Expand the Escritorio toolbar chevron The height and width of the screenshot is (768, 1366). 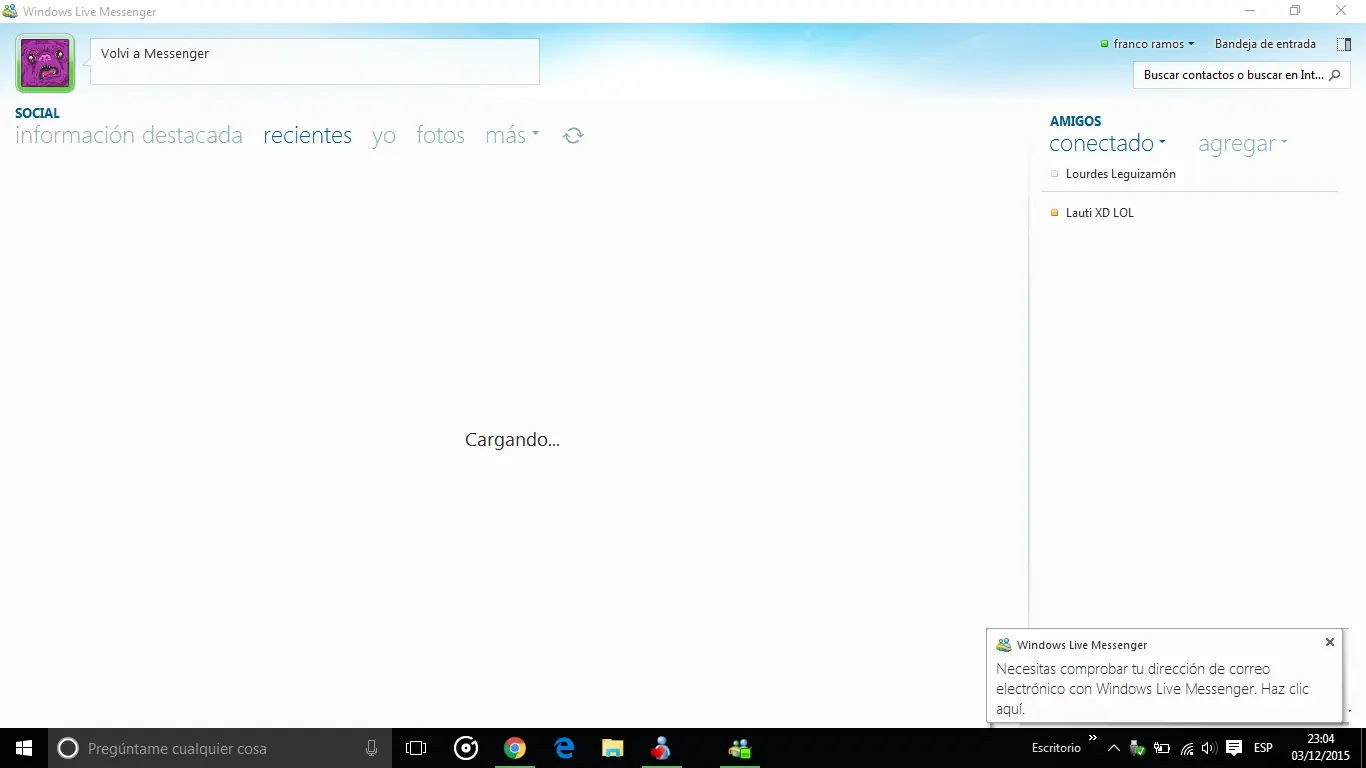[1092, 738]
